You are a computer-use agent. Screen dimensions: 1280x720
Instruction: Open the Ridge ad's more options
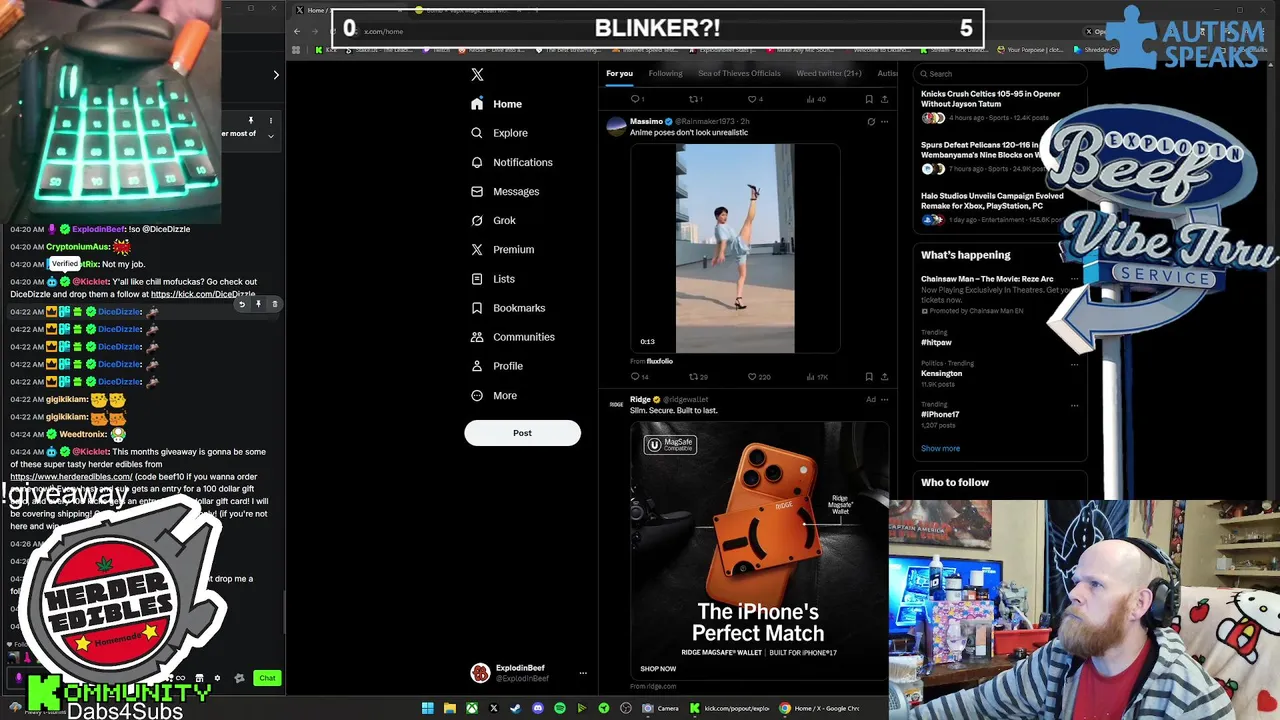click(884, 400)
